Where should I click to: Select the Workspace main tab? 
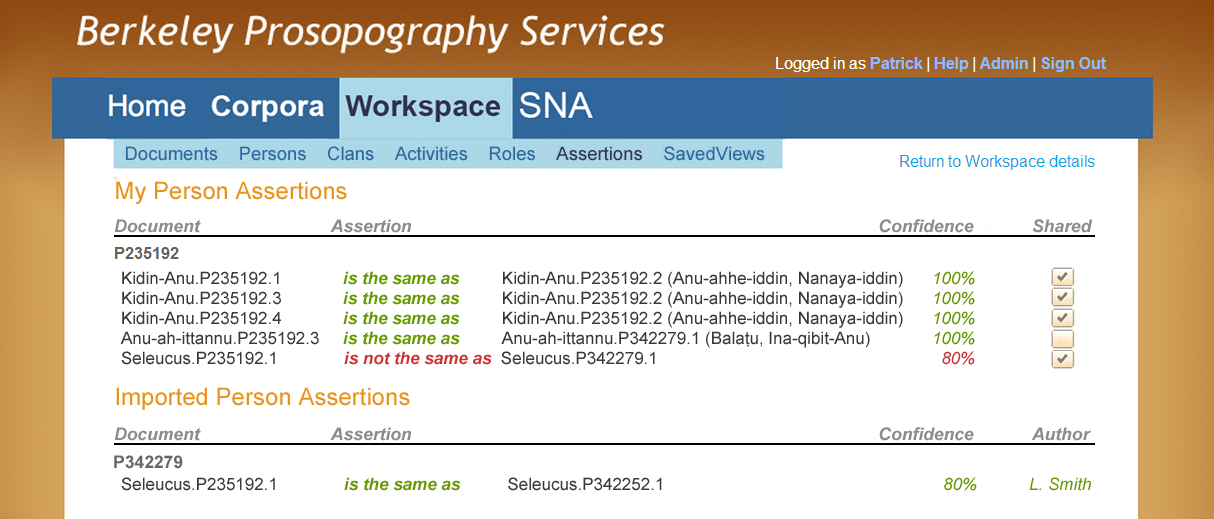pyautogui.click(x=423, y=106)
